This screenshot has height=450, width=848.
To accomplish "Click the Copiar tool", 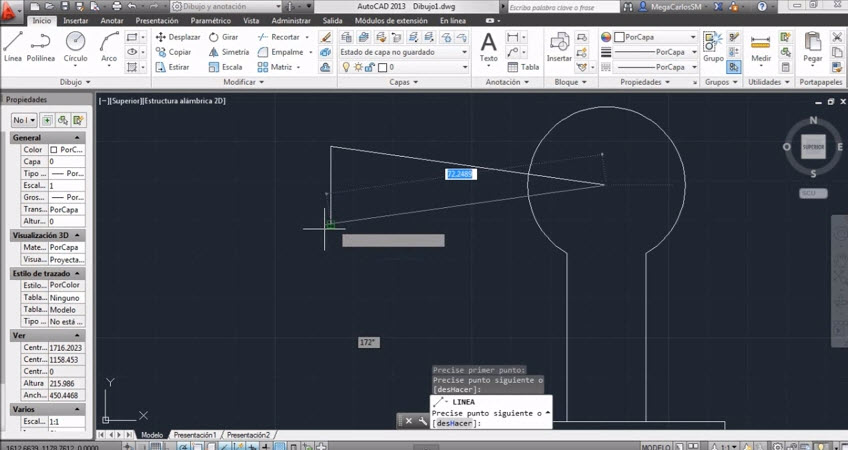I will [x=174, y=52].
